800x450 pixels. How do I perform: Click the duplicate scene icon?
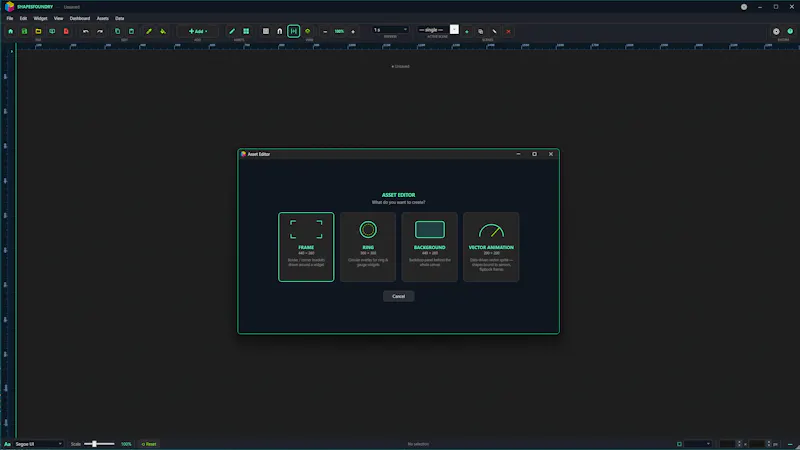coord(481,31)
